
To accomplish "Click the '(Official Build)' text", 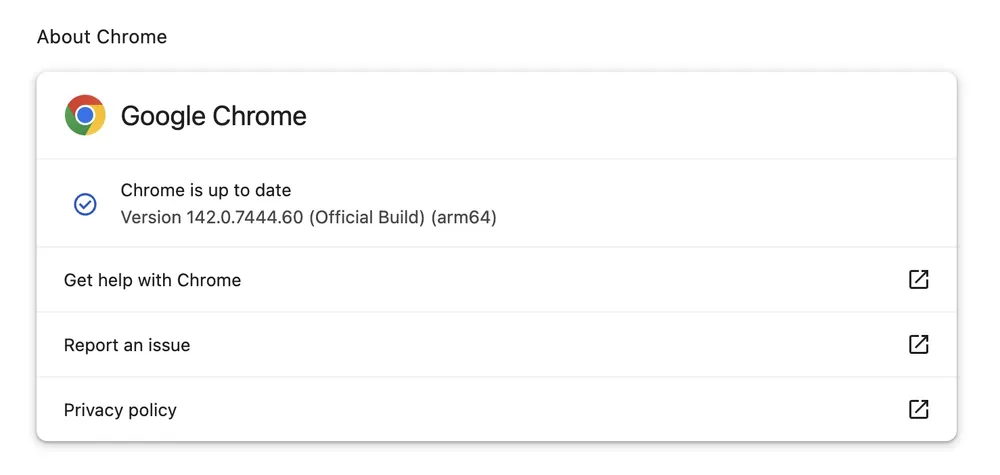I will (x=367, y=217).
